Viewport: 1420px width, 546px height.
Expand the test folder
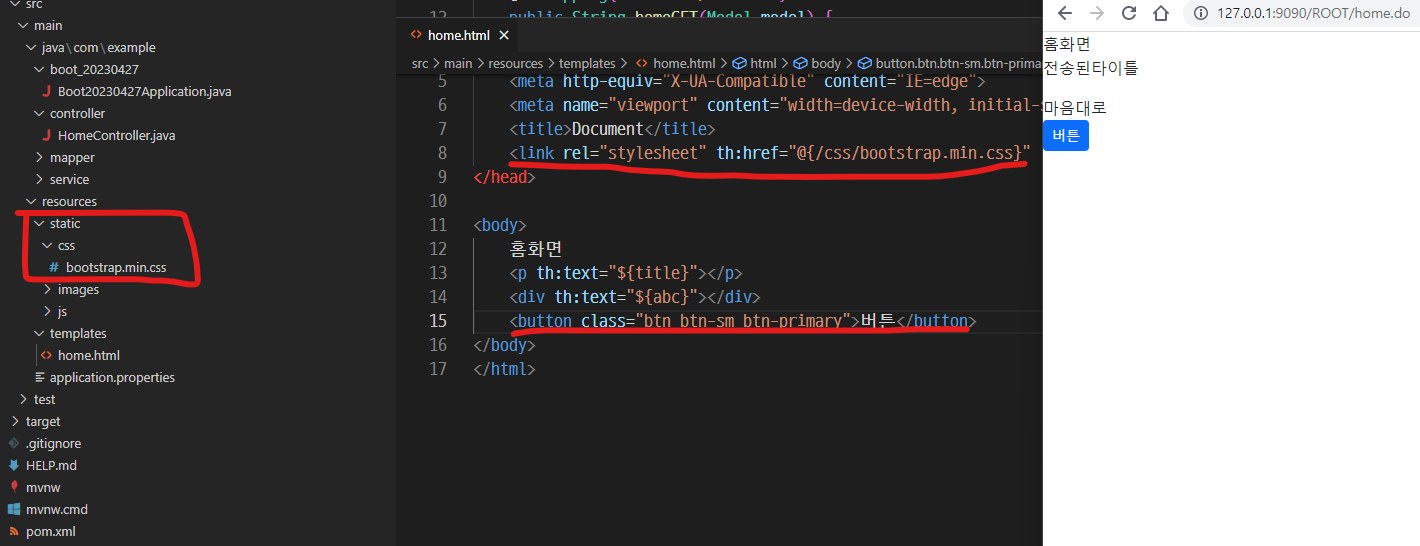tap(22, 399)
